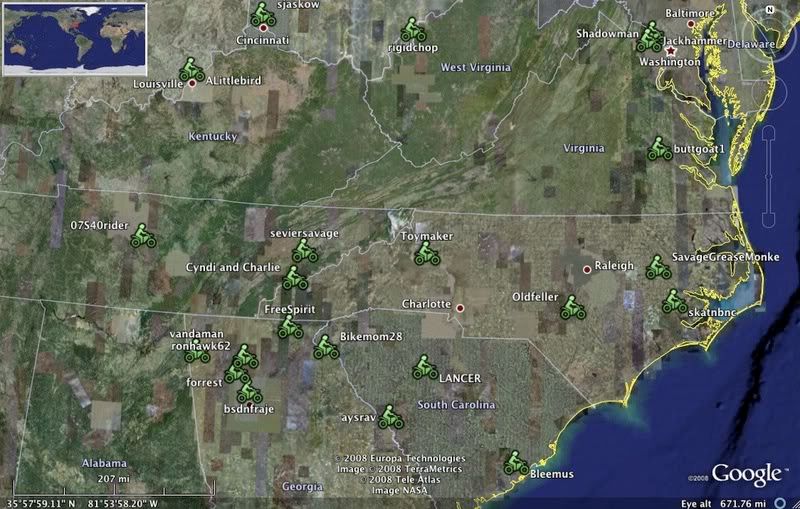
Task: Click the Jackhammer placemark label
Action: click(694, 40)
